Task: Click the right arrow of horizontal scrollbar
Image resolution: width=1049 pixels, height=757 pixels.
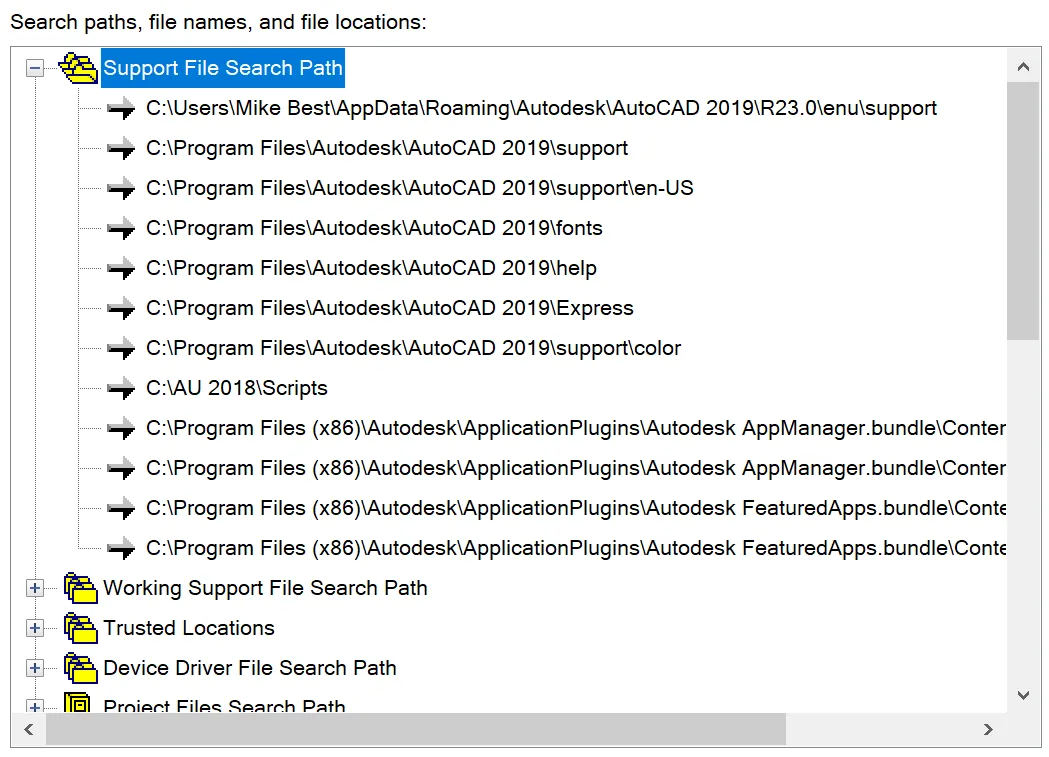Action: pos(988,730)
